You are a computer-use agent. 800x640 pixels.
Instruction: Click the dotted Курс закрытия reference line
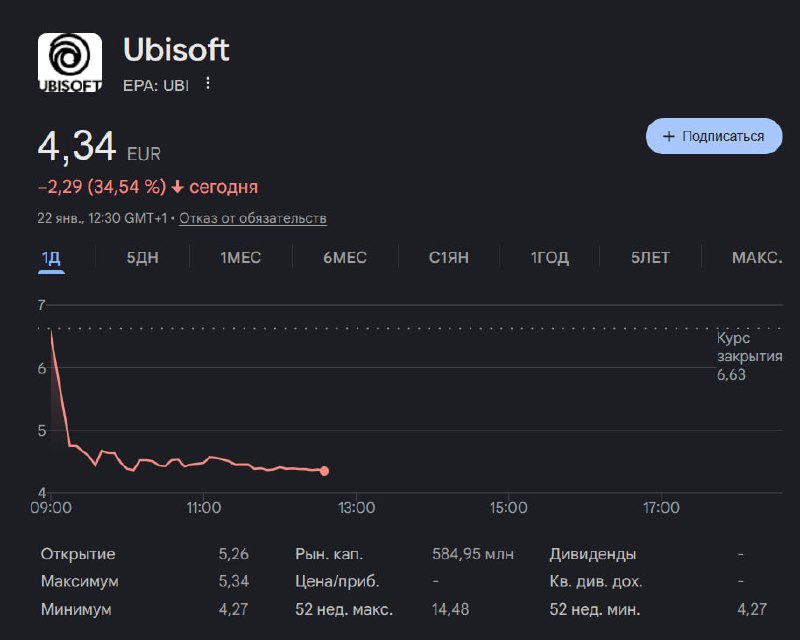400,330
